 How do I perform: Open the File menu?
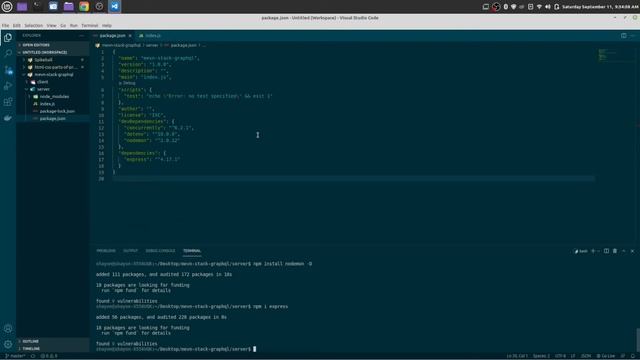[5, 25]
